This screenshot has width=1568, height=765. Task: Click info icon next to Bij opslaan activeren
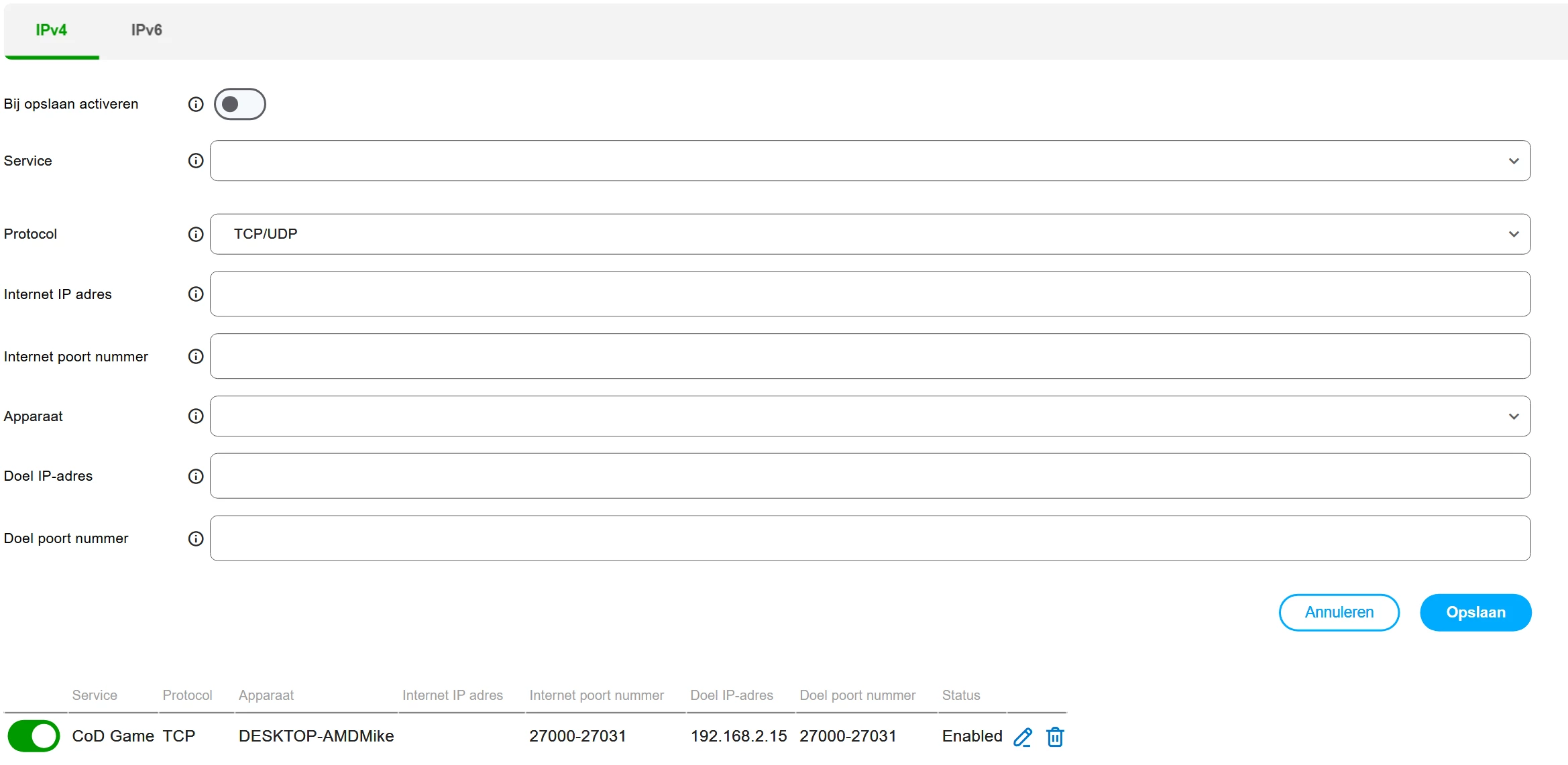tap(195, 104)
